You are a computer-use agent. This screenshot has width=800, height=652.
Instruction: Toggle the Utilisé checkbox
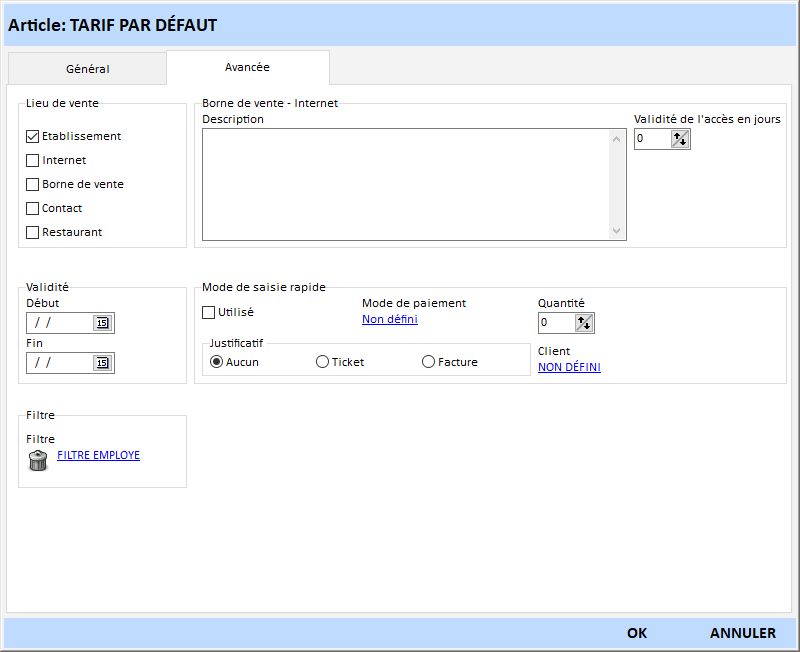coord(209,312)
